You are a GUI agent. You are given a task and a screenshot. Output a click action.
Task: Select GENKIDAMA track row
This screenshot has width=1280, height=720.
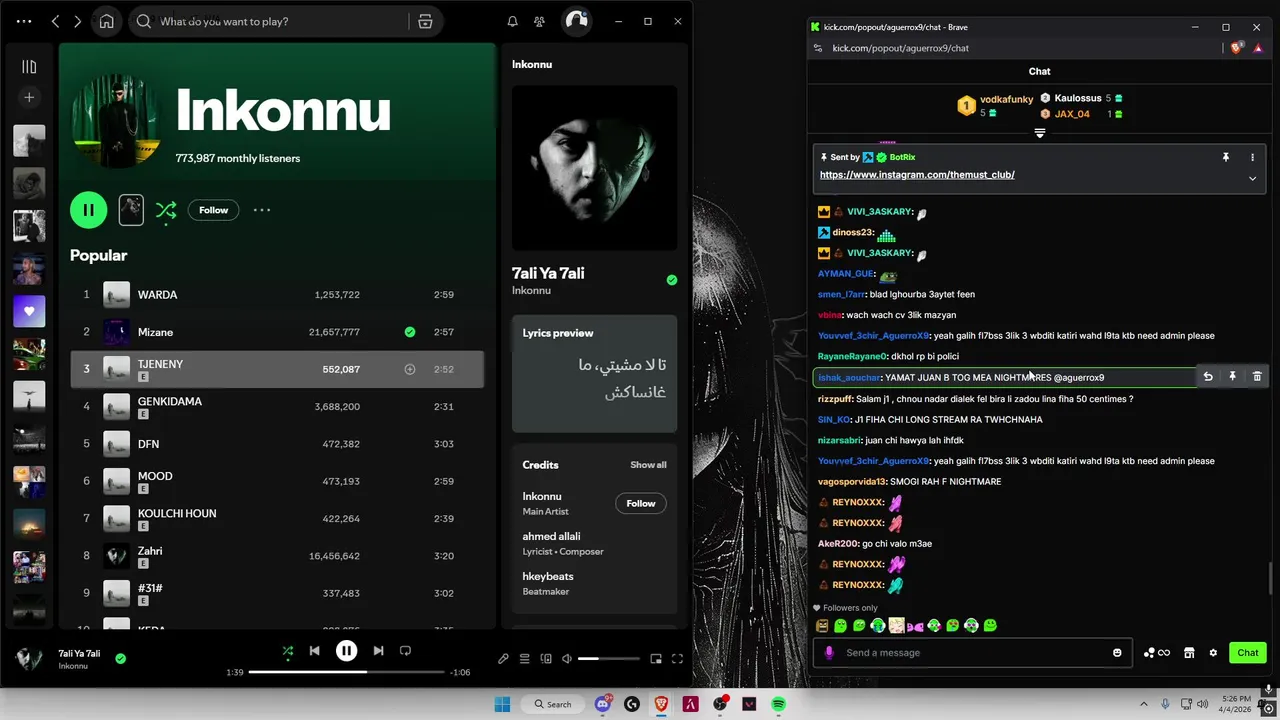pyautogui.click(x=277, y=406)
